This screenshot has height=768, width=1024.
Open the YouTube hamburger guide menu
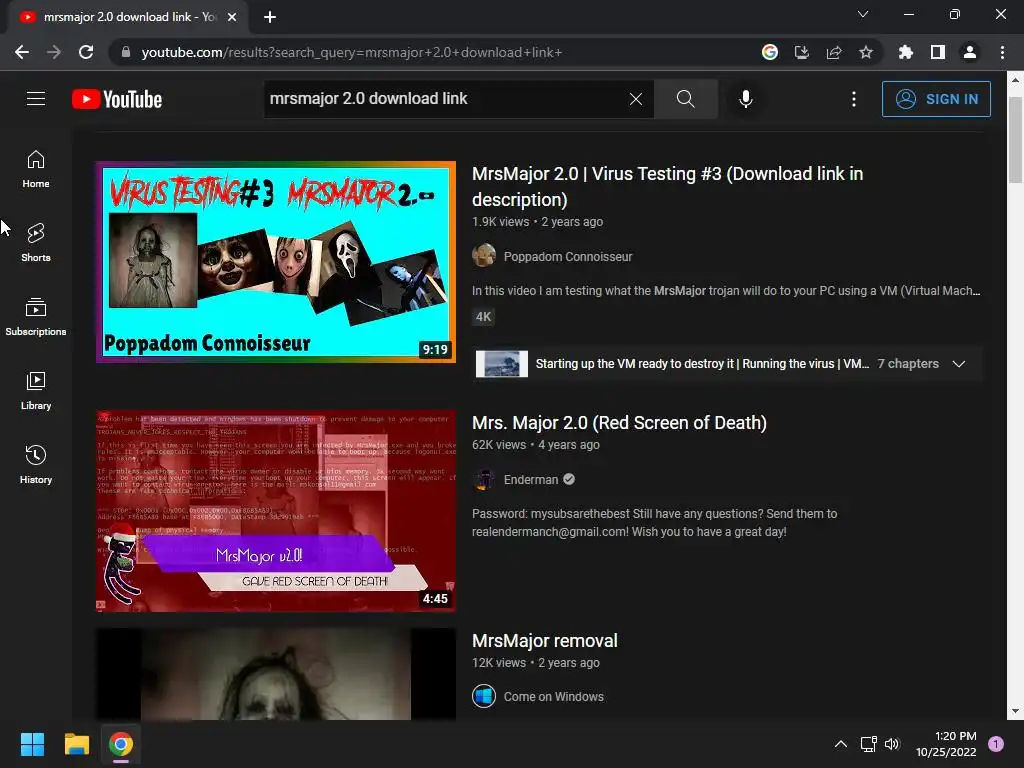click(36, 99)
